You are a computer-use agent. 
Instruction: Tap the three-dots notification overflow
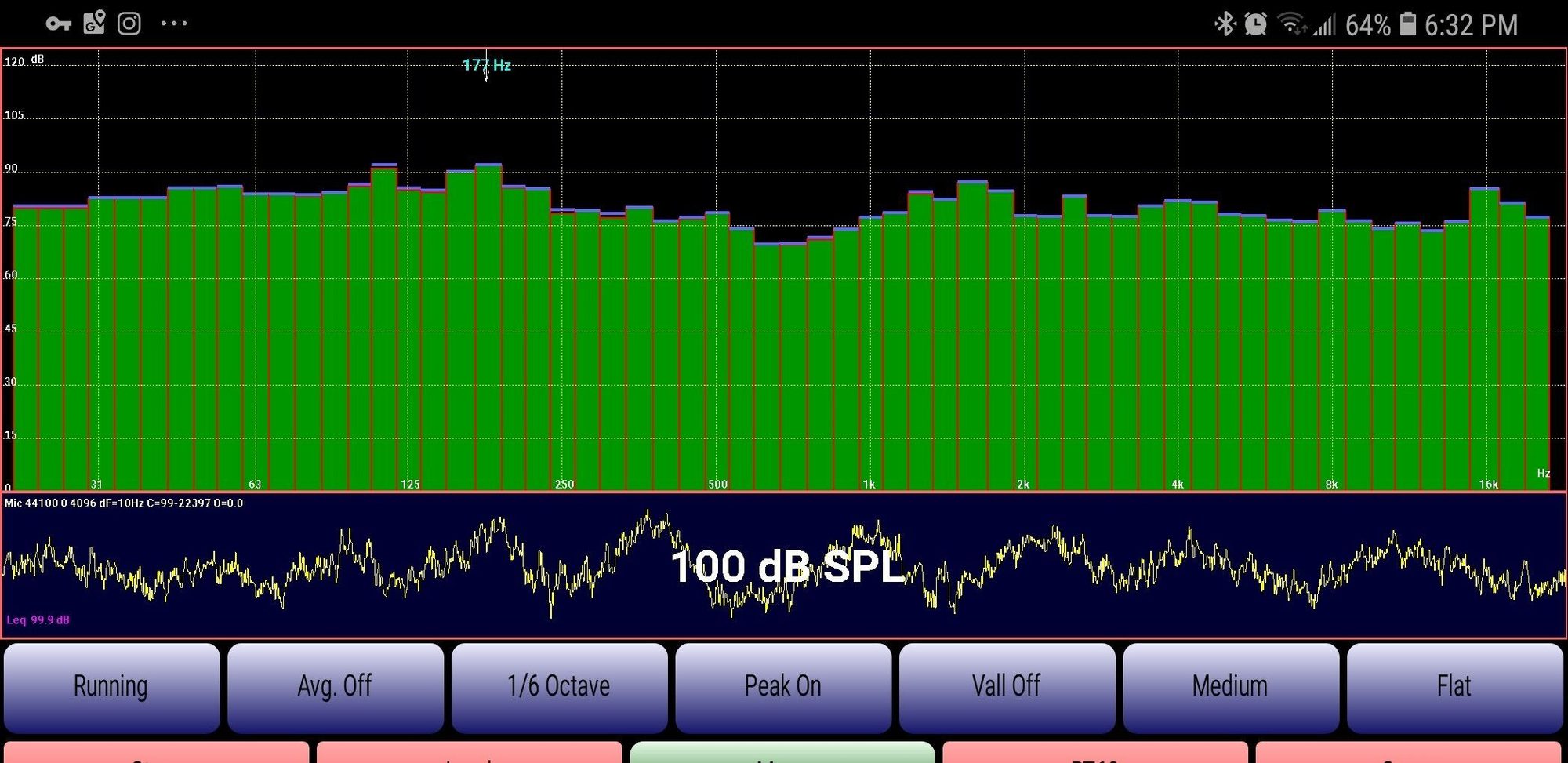click(174, 24)
